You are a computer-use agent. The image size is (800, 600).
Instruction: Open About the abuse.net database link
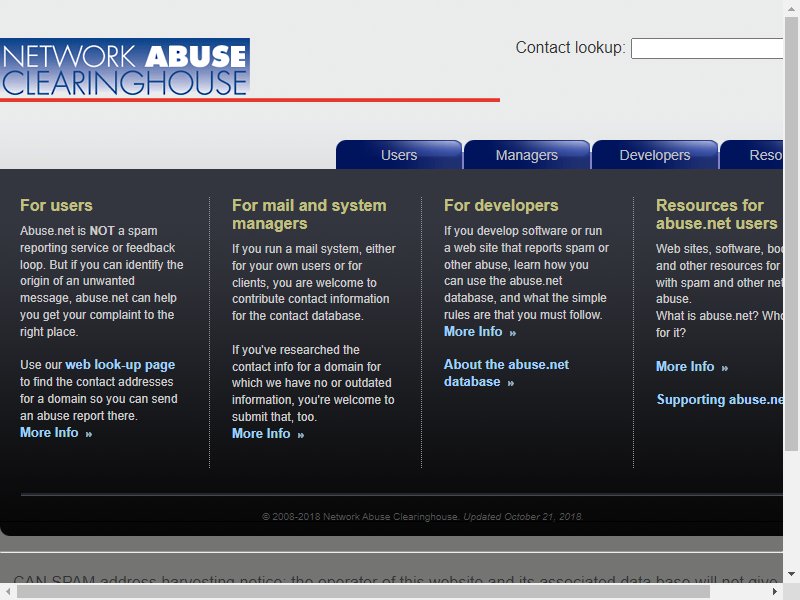(506, 373)
